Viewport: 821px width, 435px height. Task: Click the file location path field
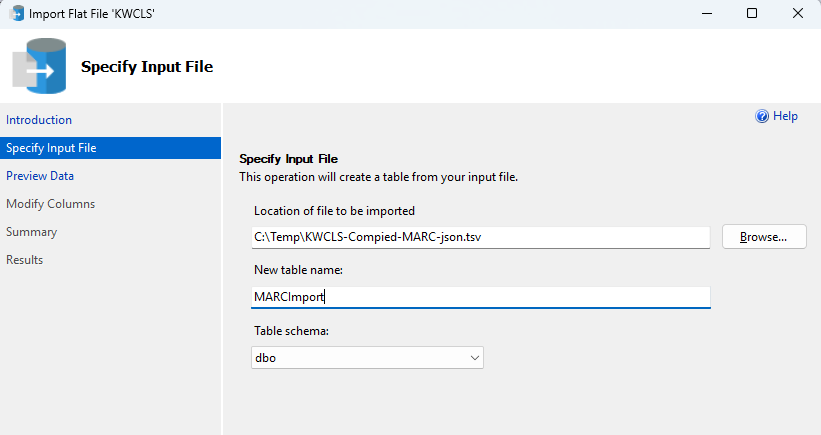pos(481,237)
